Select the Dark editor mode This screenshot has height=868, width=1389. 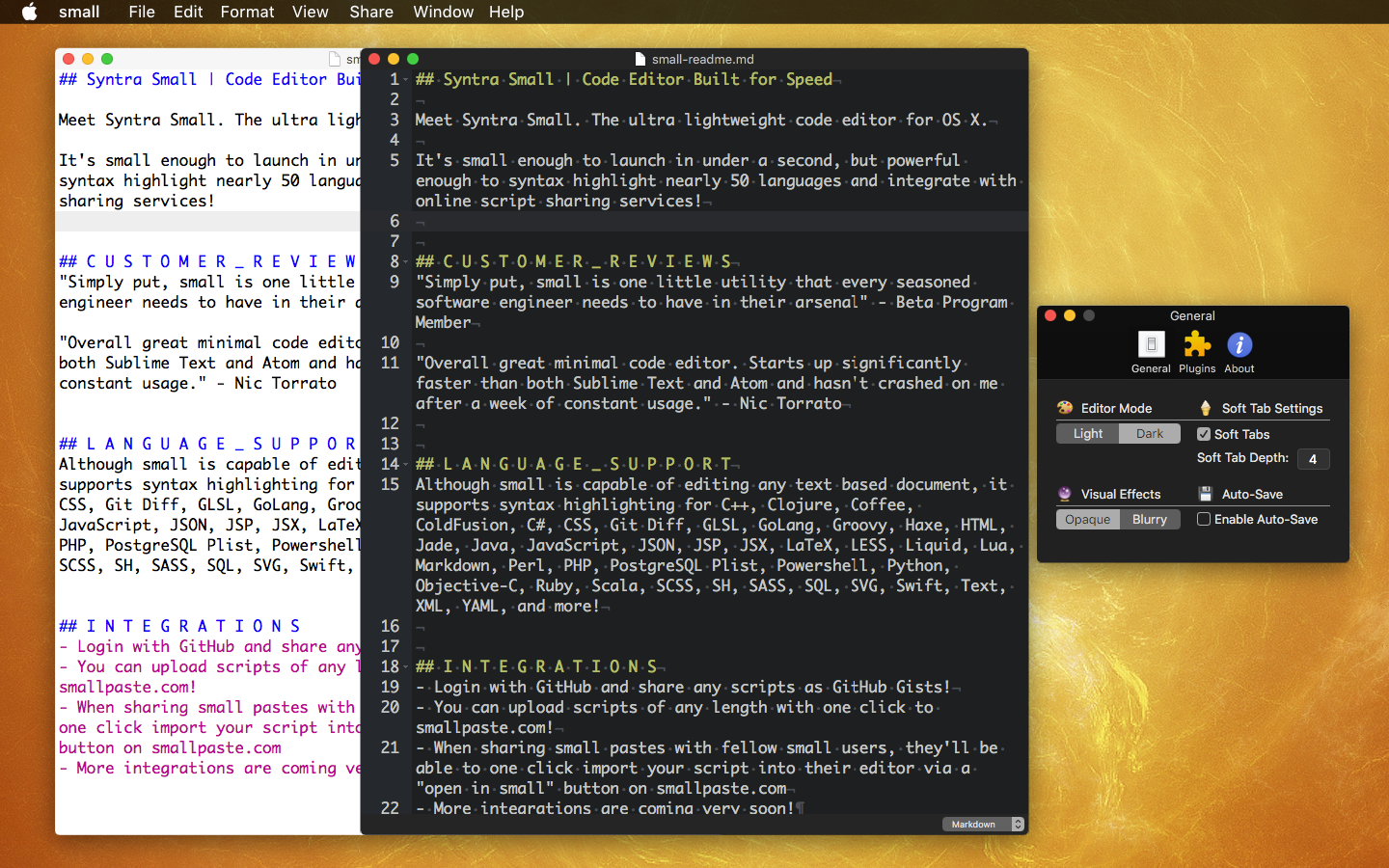pyautogui.click(x=1150, y=434)
